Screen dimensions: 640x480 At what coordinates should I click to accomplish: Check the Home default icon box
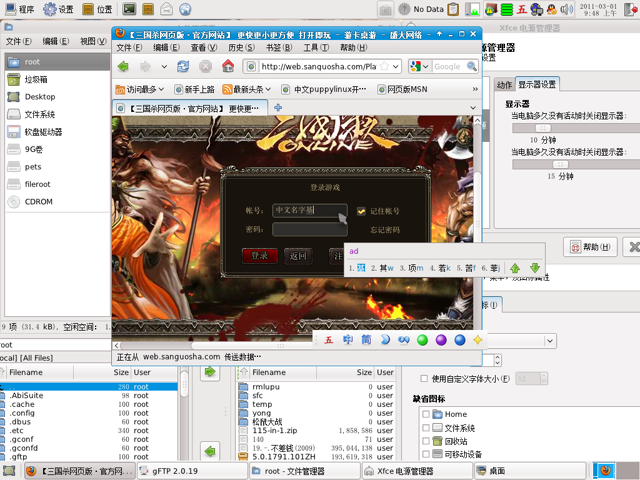pyautogui.click(x=426, y=414)
